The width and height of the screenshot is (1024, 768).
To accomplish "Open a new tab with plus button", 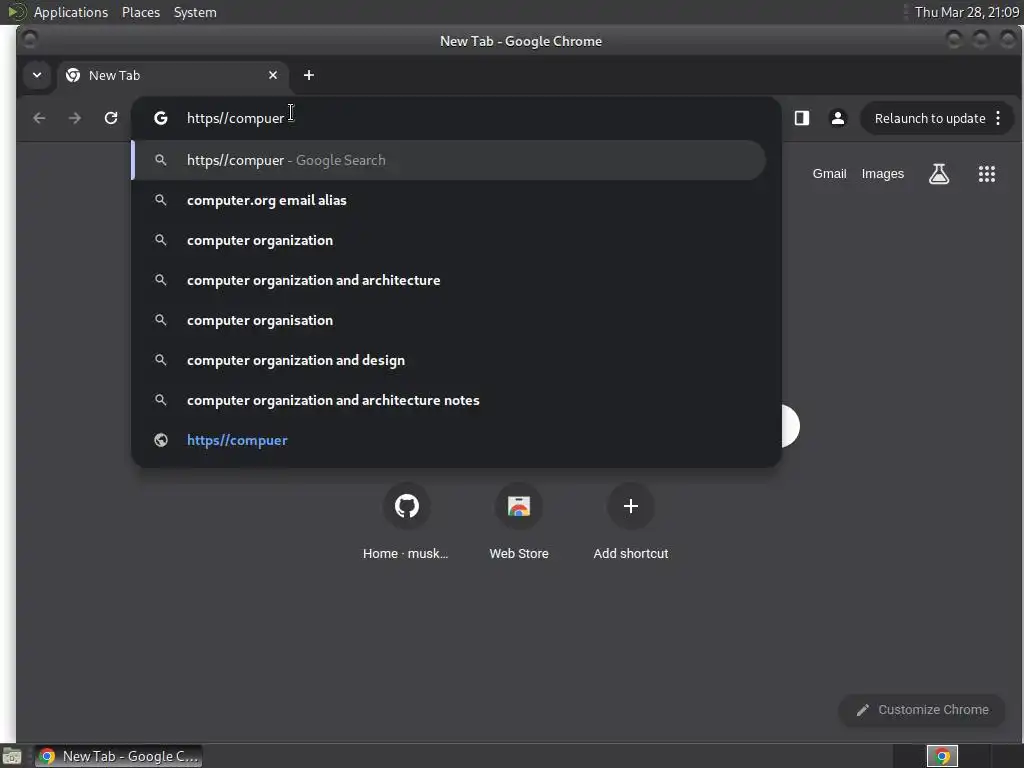I will tap(309, 75).
